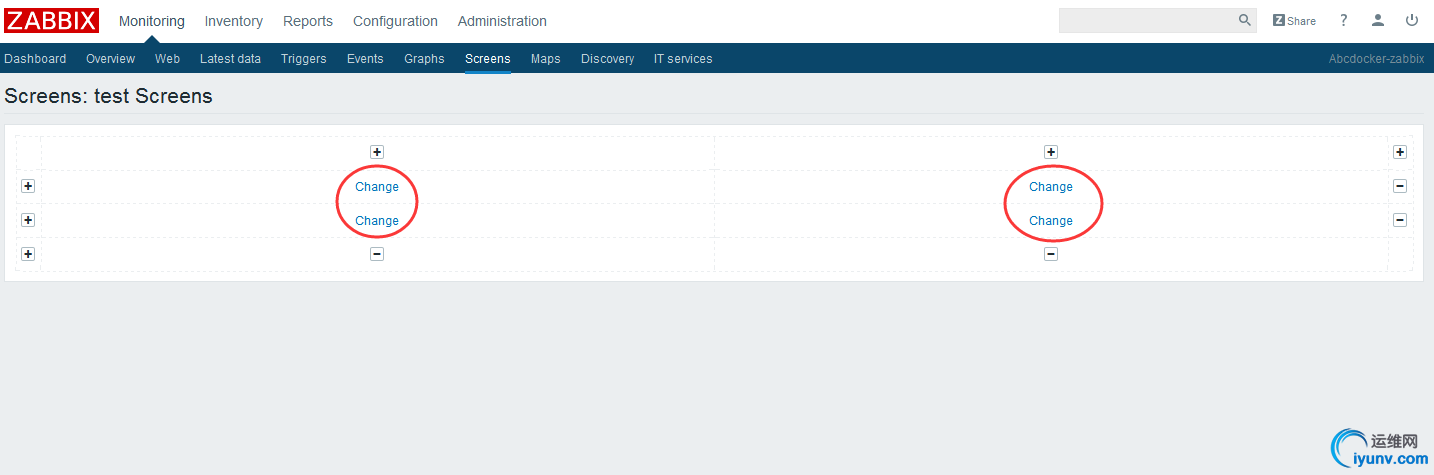Sign out using the power icon
1434x475 pixels.
point(1412,20)
